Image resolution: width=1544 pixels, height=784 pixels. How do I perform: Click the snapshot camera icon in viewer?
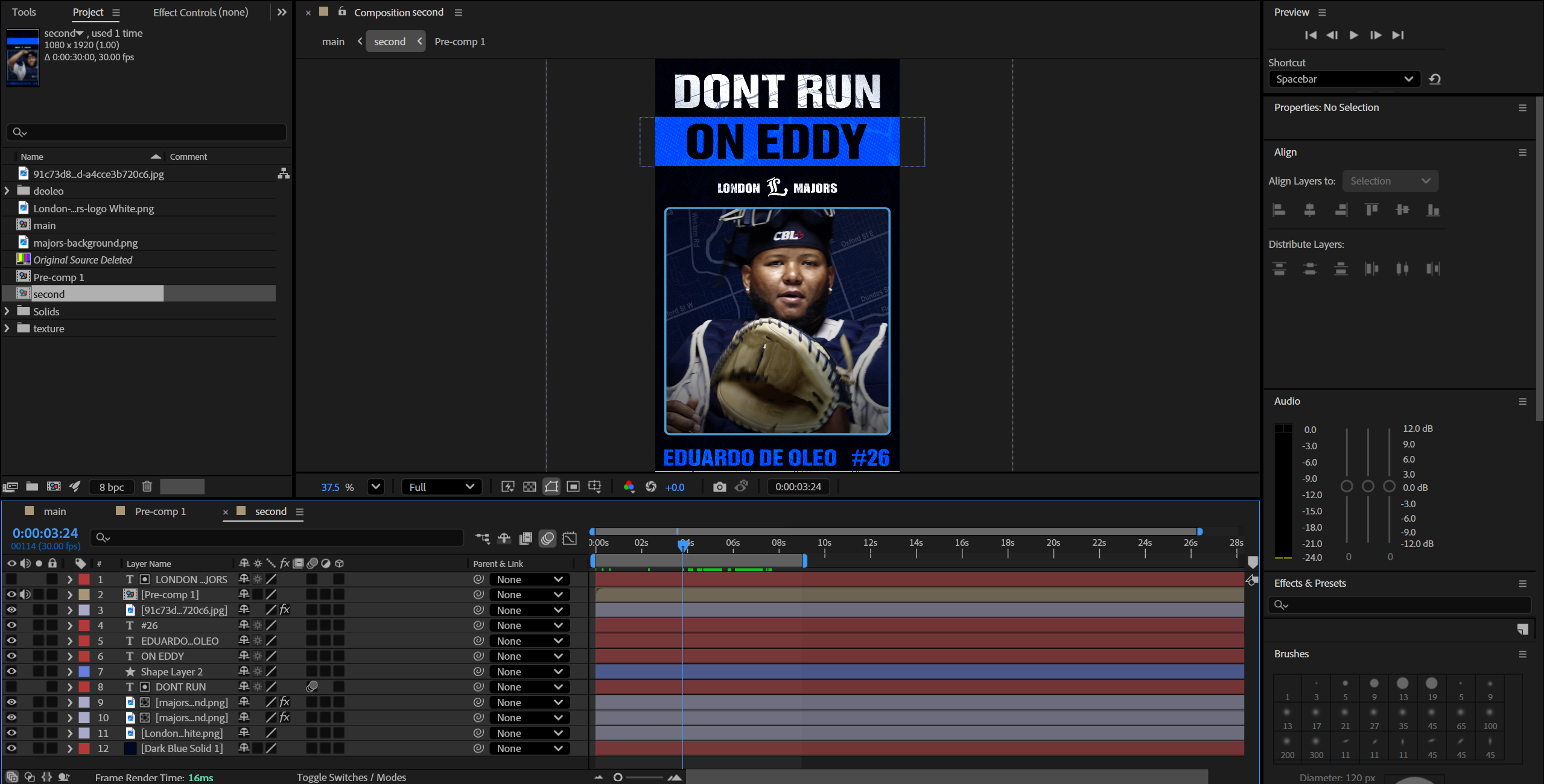pos(719,487)
